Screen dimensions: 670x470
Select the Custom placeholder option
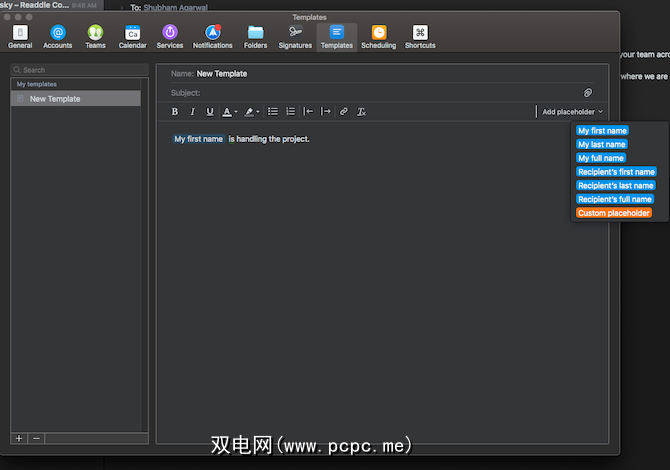[x=614, y=213]
